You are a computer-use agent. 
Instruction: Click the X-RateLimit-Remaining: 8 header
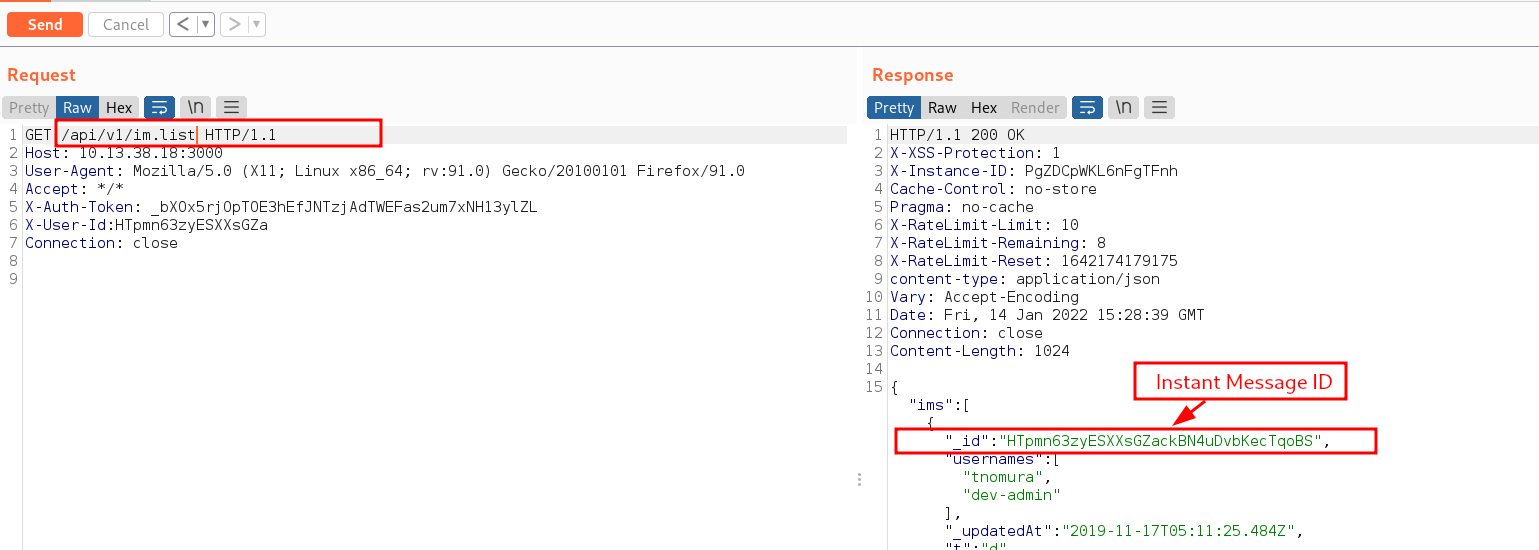[x=998, y=243]
